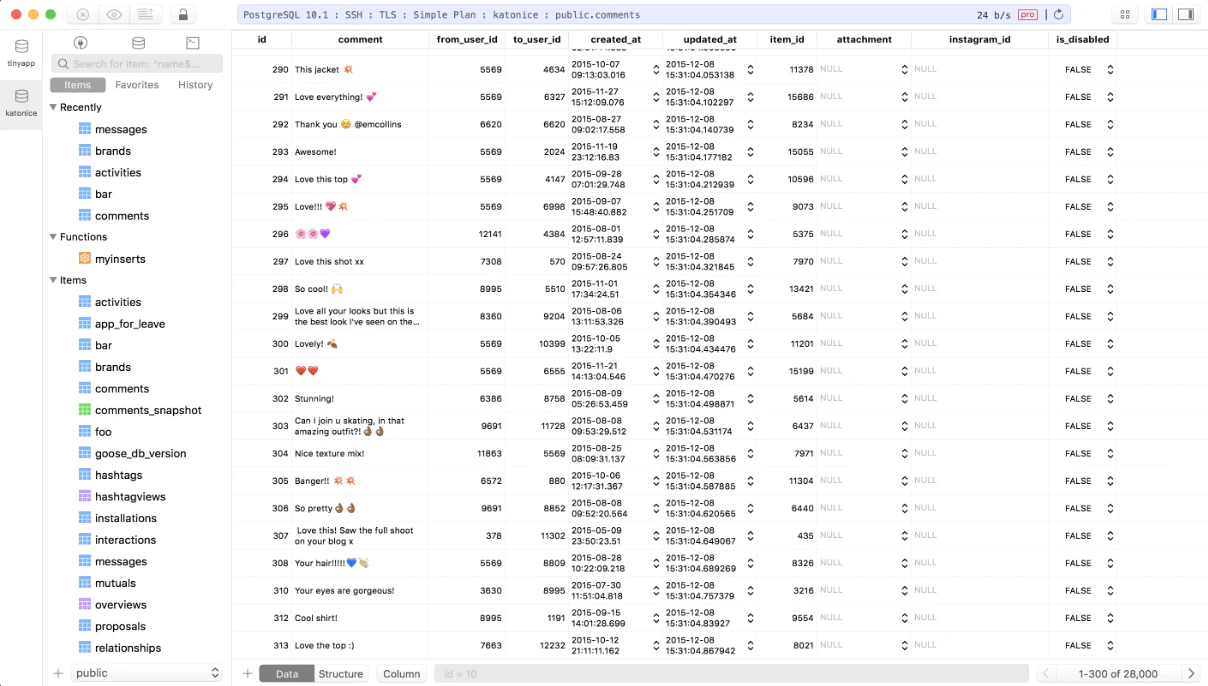Click the red pro badge

pyautogui.click(x=1028, y=15)
